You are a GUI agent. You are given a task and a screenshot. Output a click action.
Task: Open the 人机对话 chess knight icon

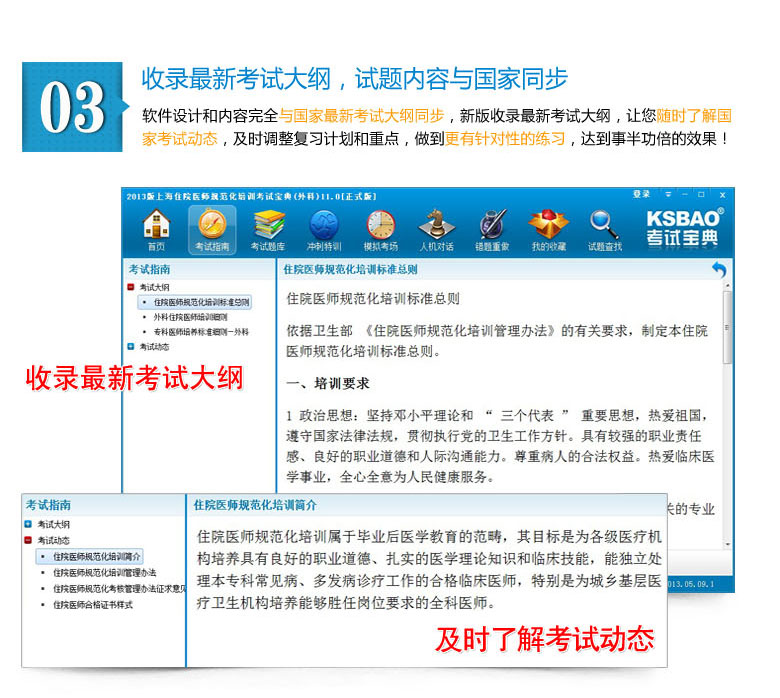(x=436, y=230)
